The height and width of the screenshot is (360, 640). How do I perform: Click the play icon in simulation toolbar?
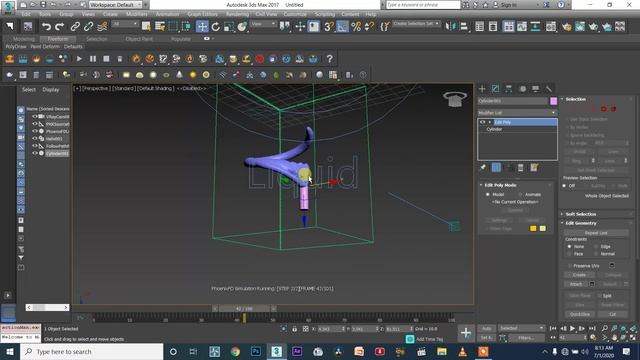[x=79, y=59]
